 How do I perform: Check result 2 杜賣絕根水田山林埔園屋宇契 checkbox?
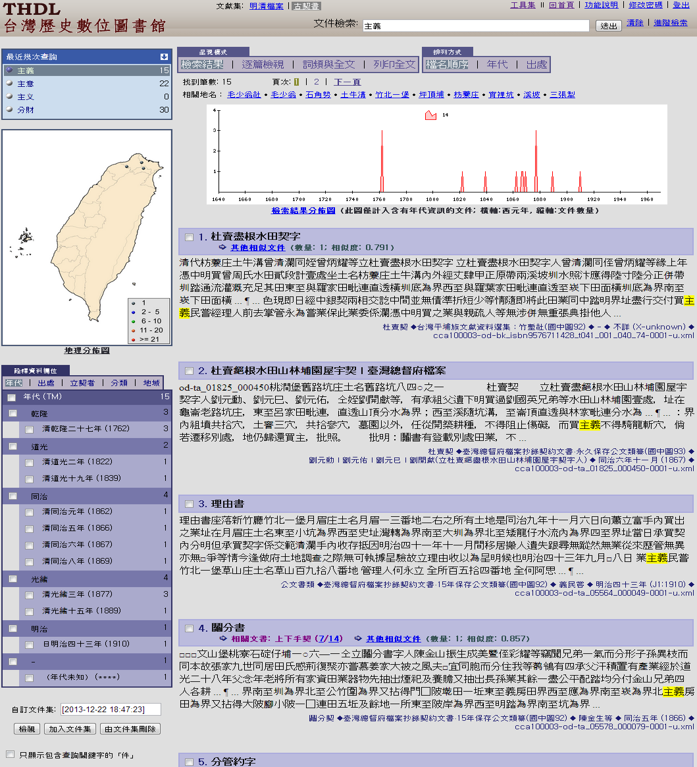coord(189,371)
